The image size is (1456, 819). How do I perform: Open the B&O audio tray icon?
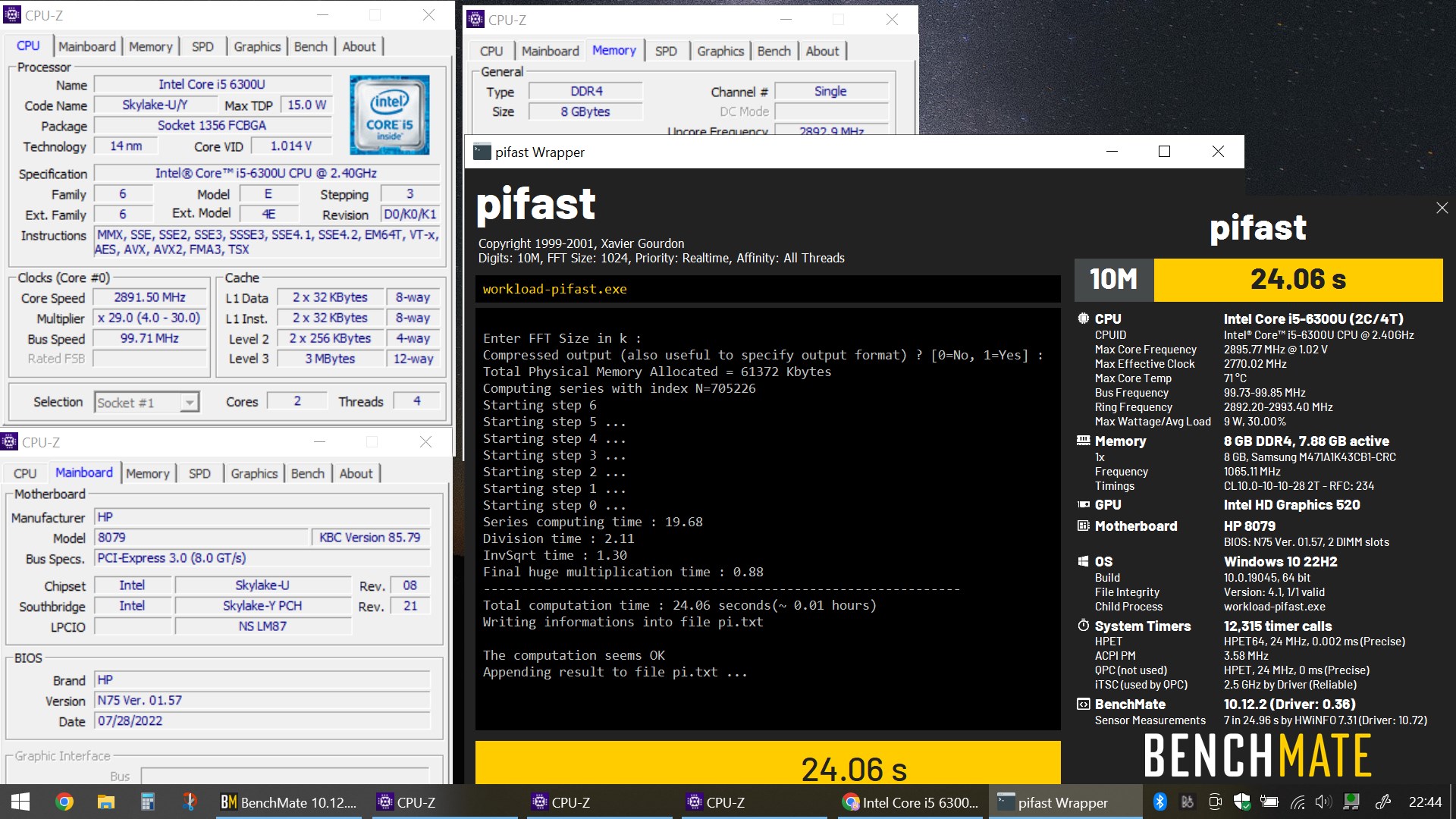tap(1188, 802)
